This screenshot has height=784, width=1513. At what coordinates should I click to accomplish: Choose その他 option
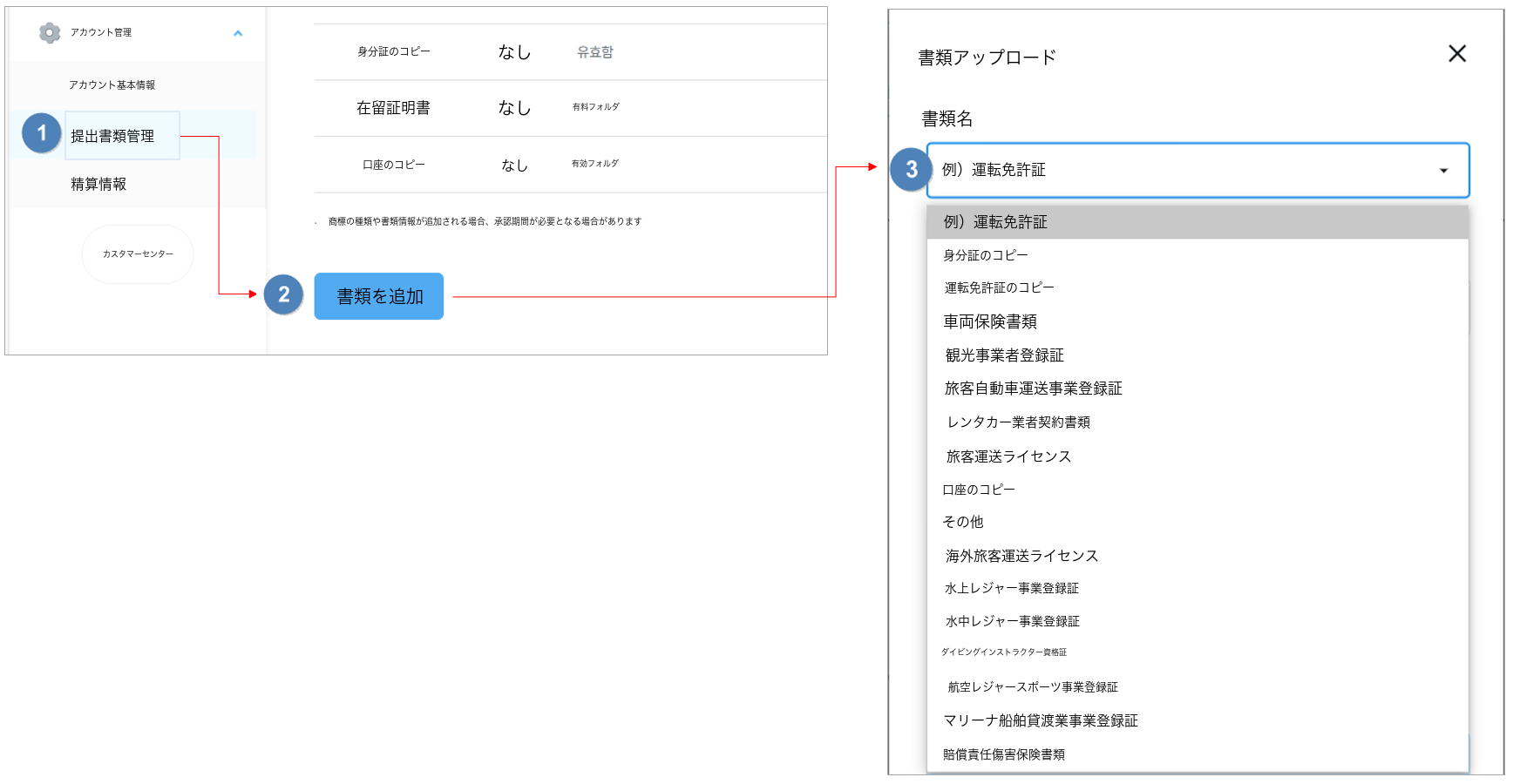click(1198, 522)
